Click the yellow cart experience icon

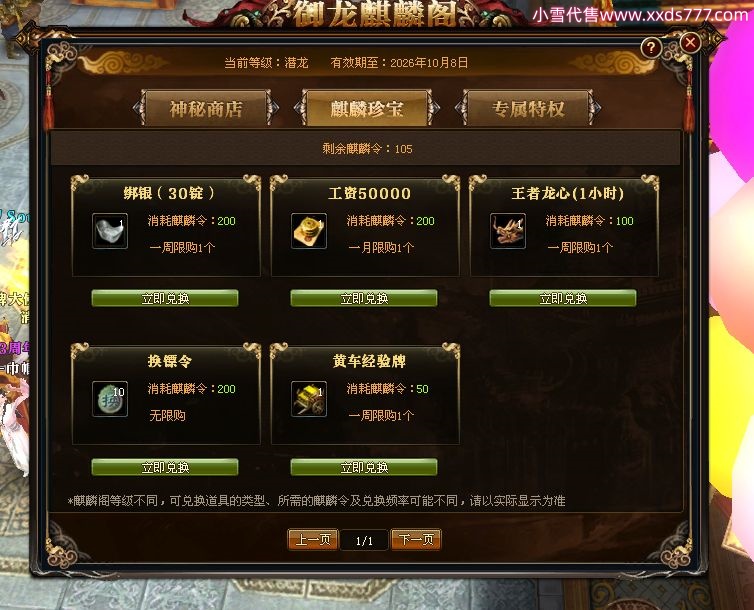[309, 399]
